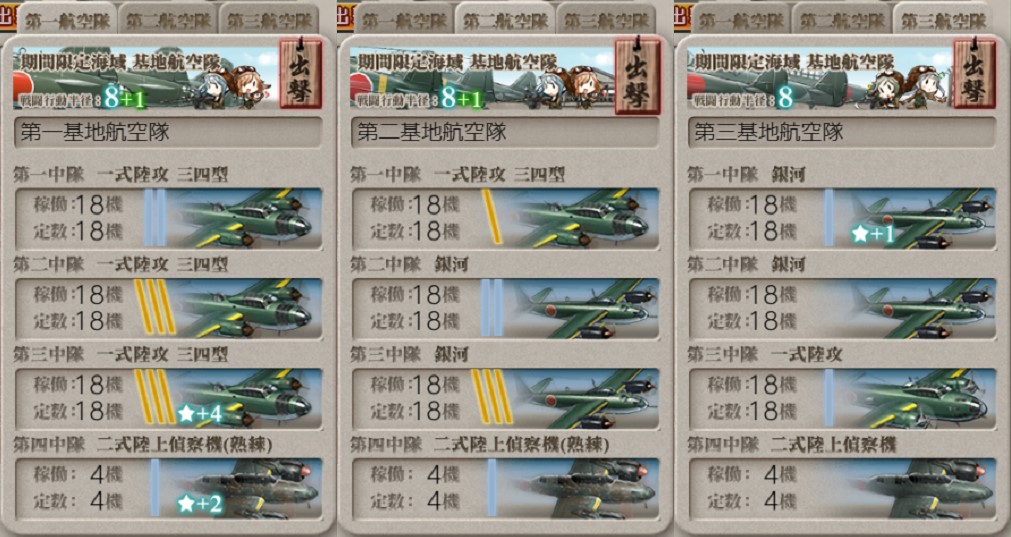1011x537 pixels.
Task: Click the first squadron banner with combat radius 8+1
Action: coord(145,77)
